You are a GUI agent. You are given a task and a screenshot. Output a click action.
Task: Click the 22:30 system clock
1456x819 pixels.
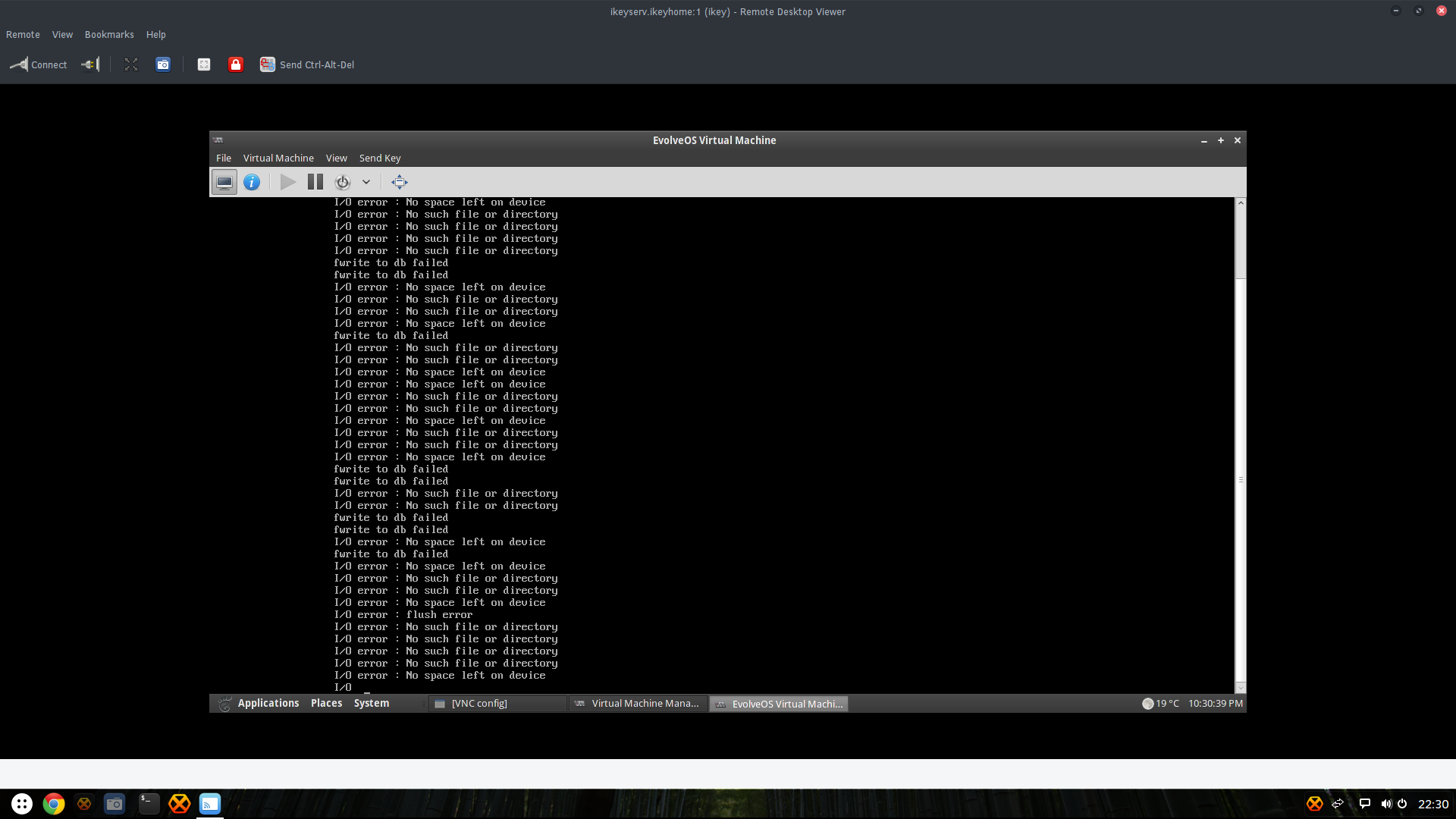pos(1433,804)
